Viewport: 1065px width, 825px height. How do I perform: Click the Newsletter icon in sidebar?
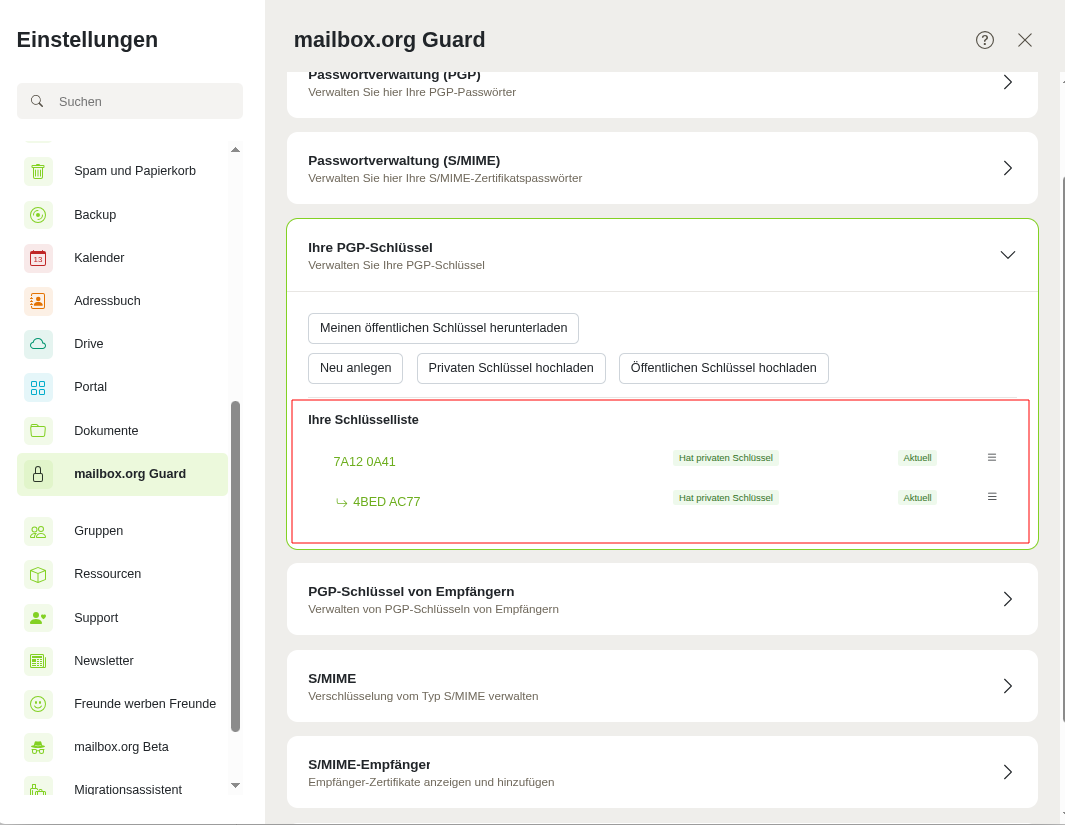point(38,661)
